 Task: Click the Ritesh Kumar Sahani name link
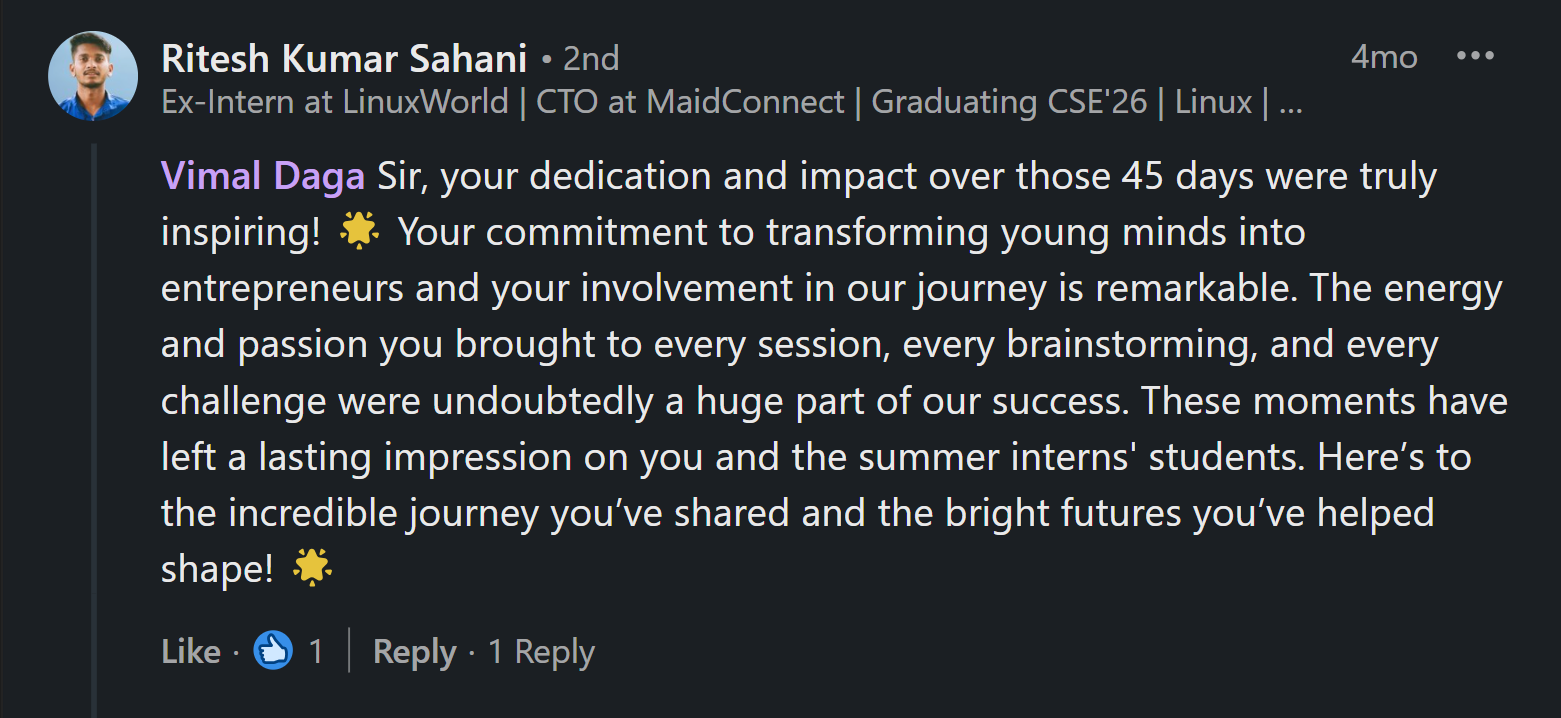click(x=344, y=59)
